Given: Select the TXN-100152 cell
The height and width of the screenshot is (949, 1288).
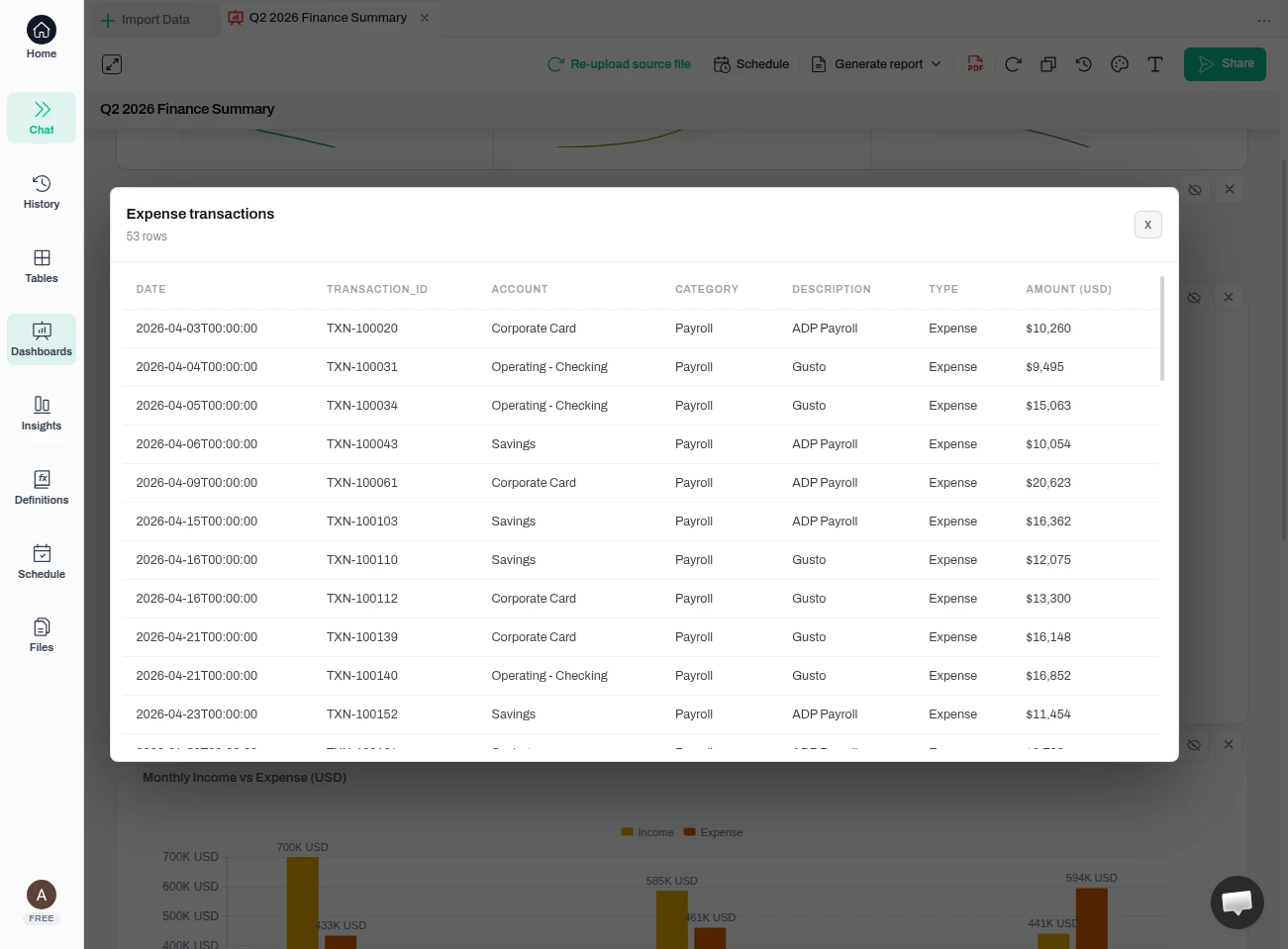Looking at the screenshot, I should [x=362, y=714].
